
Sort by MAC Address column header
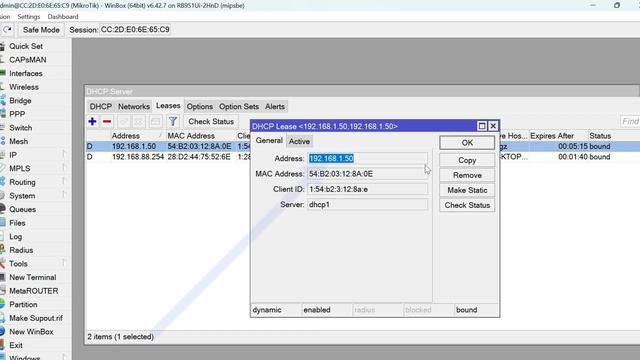[x=191, y=136]
